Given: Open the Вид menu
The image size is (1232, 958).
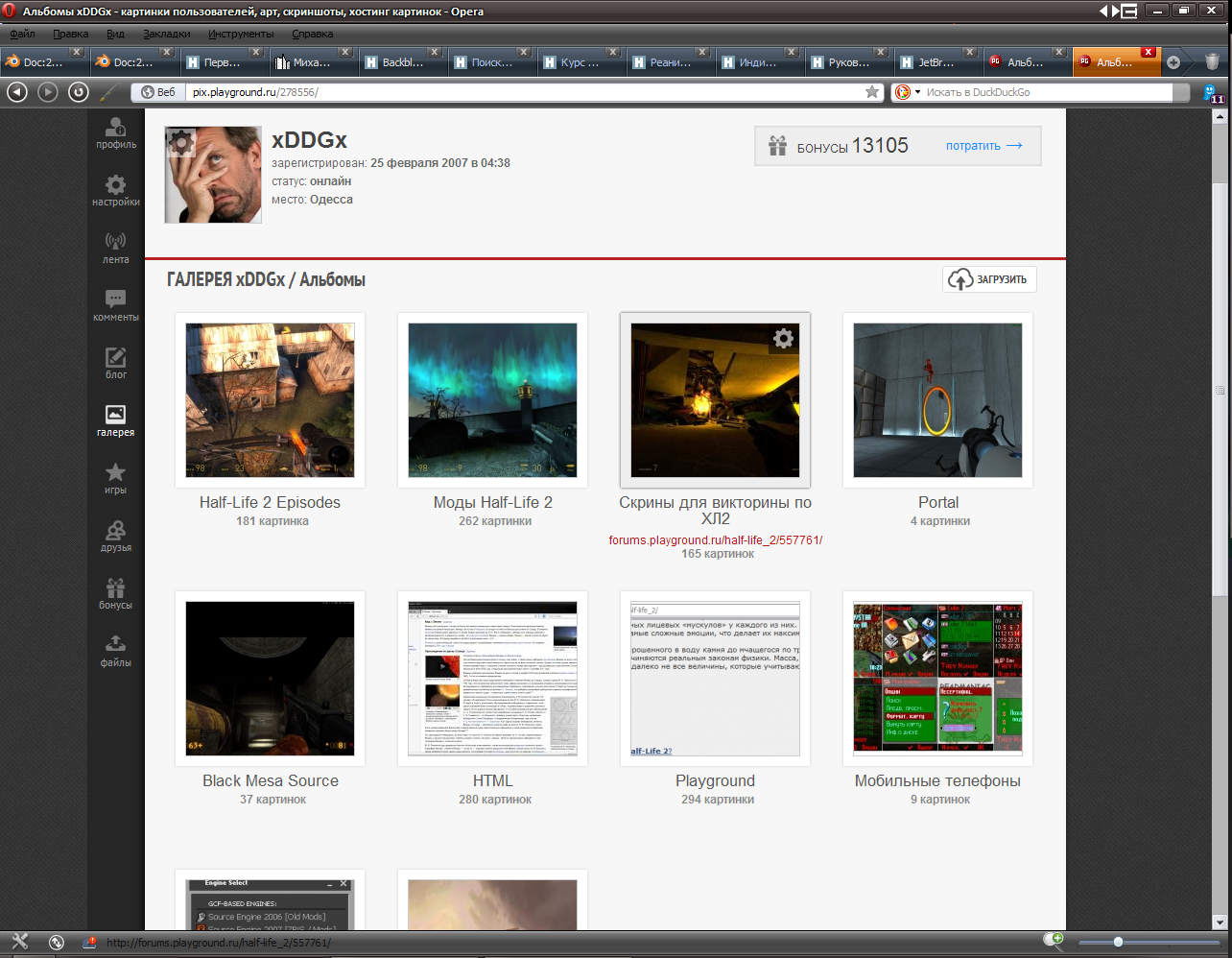Looking at the screenshot, I should pyautogui.click(x=115, y=34).
